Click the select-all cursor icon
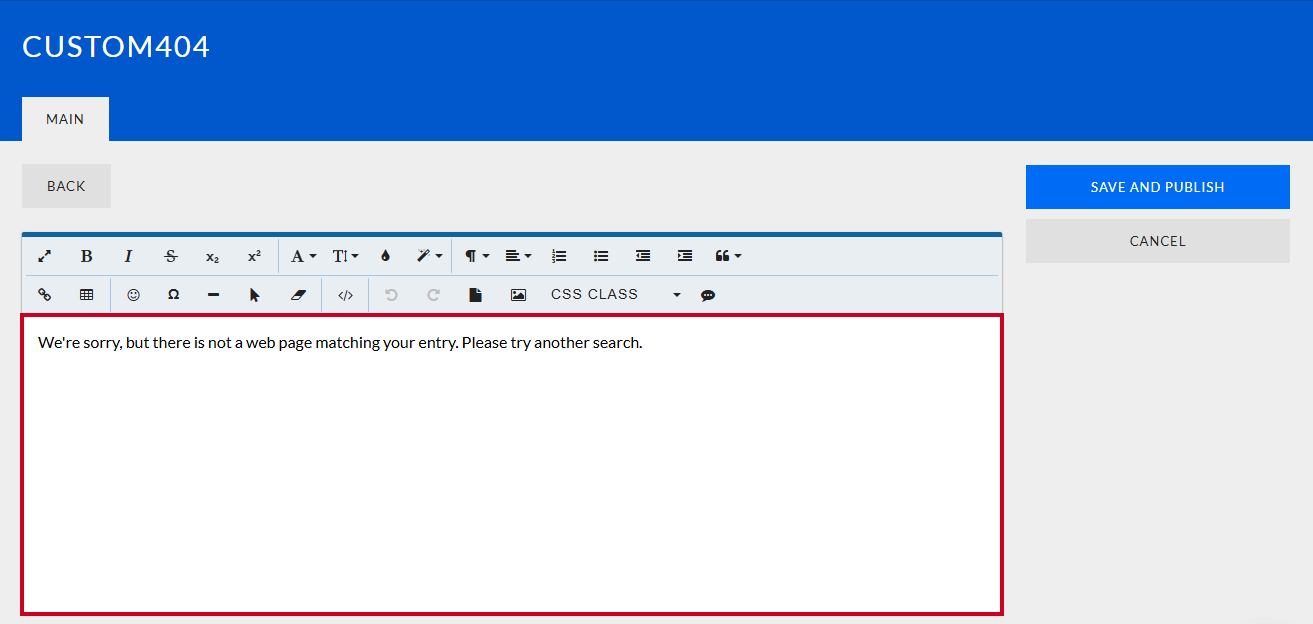 pyautogui.click(x=255, y=295)
